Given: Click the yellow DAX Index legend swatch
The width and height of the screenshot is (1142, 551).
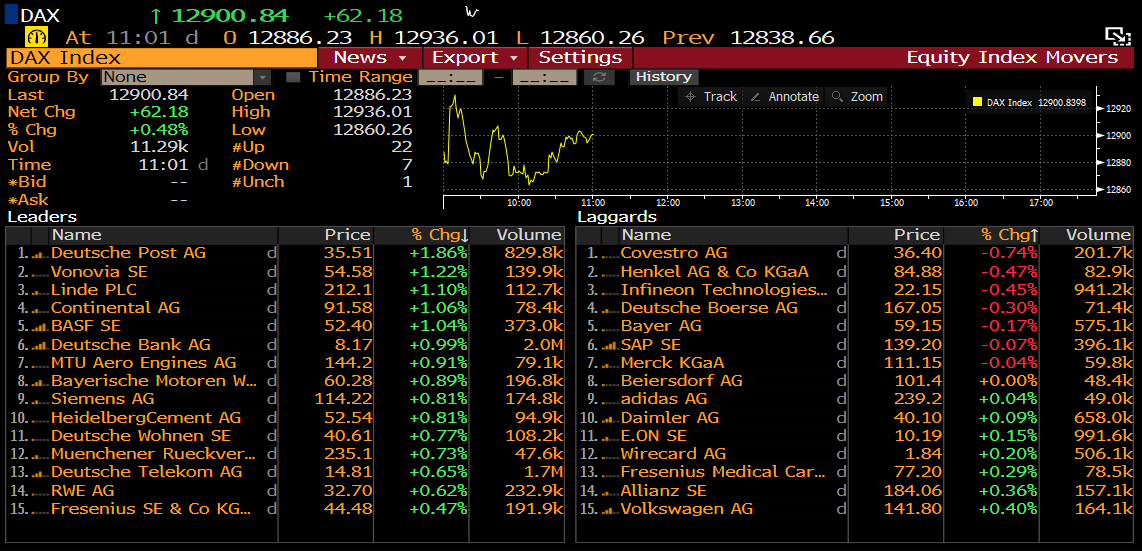Looking at the screenshot, I should [977, 102].
